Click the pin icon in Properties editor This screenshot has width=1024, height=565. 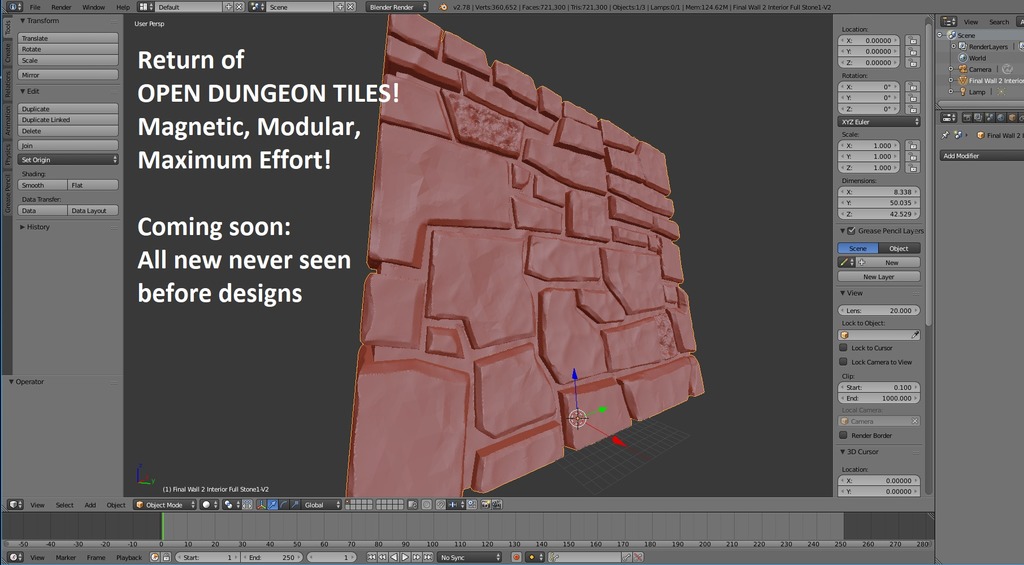945,135
